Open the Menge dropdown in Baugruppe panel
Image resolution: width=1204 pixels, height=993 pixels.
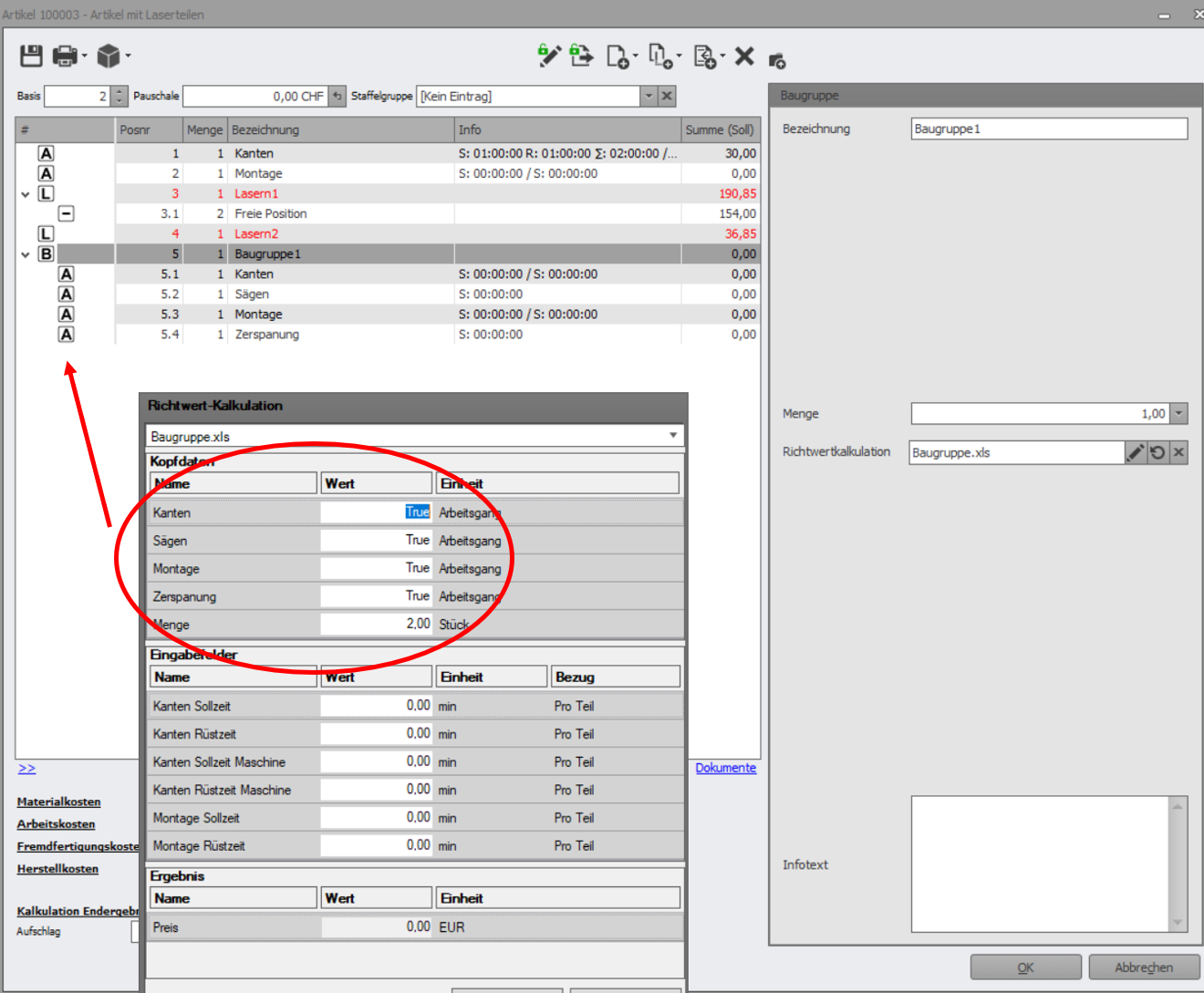coord(1178,414)
